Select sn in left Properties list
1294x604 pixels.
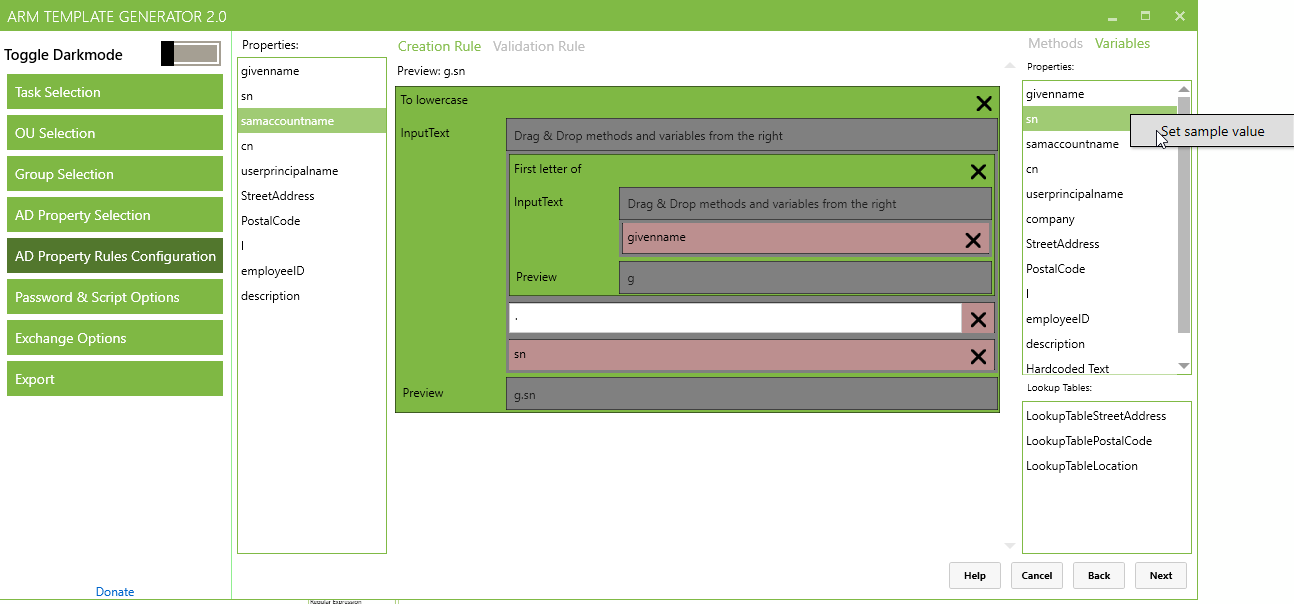click(x=312, y=96)
